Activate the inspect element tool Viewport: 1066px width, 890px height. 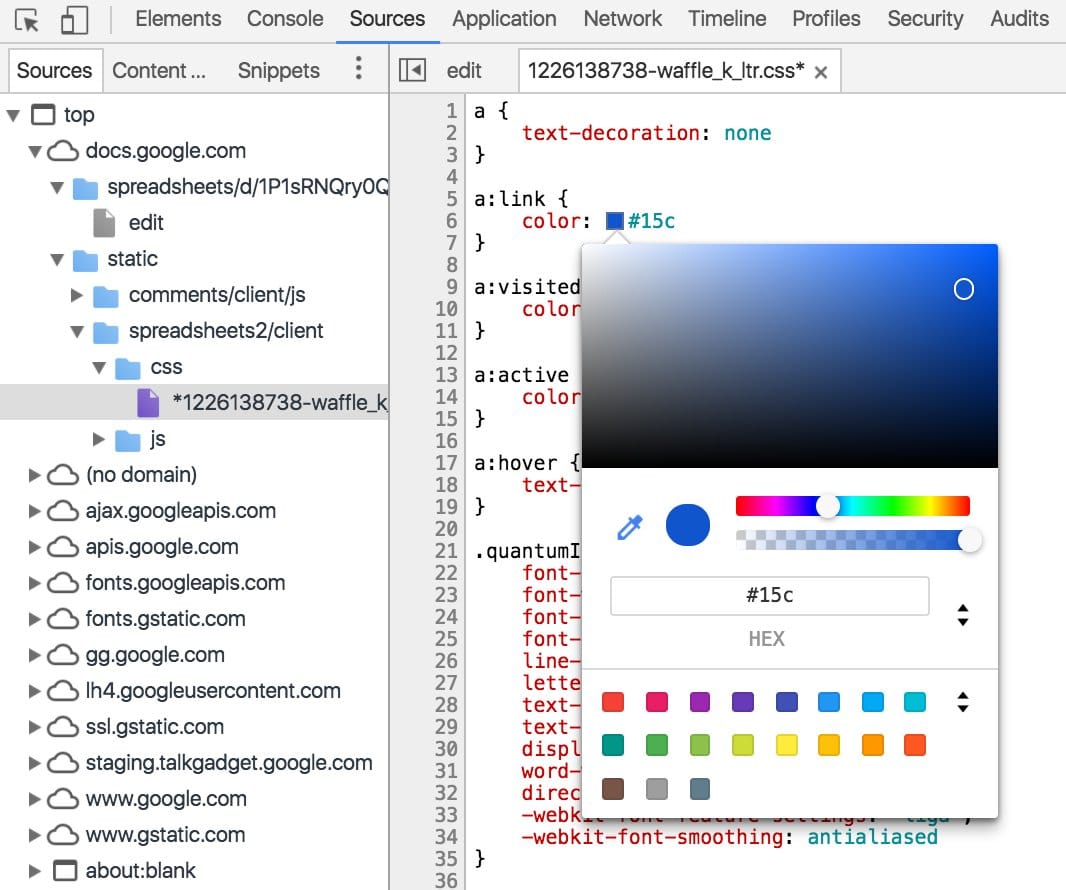(x=28, y=18)
